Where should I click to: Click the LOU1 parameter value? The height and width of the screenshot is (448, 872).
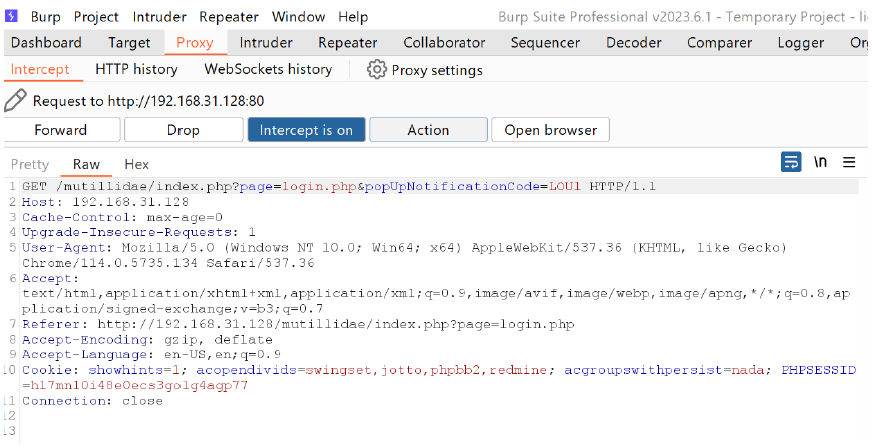coord(565,186)
